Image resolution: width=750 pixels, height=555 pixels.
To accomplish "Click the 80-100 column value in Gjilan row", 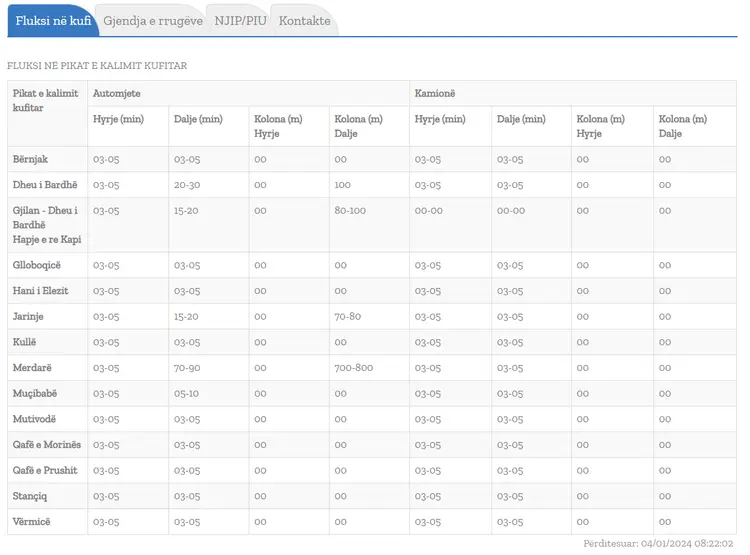I will tap(350, 211).
